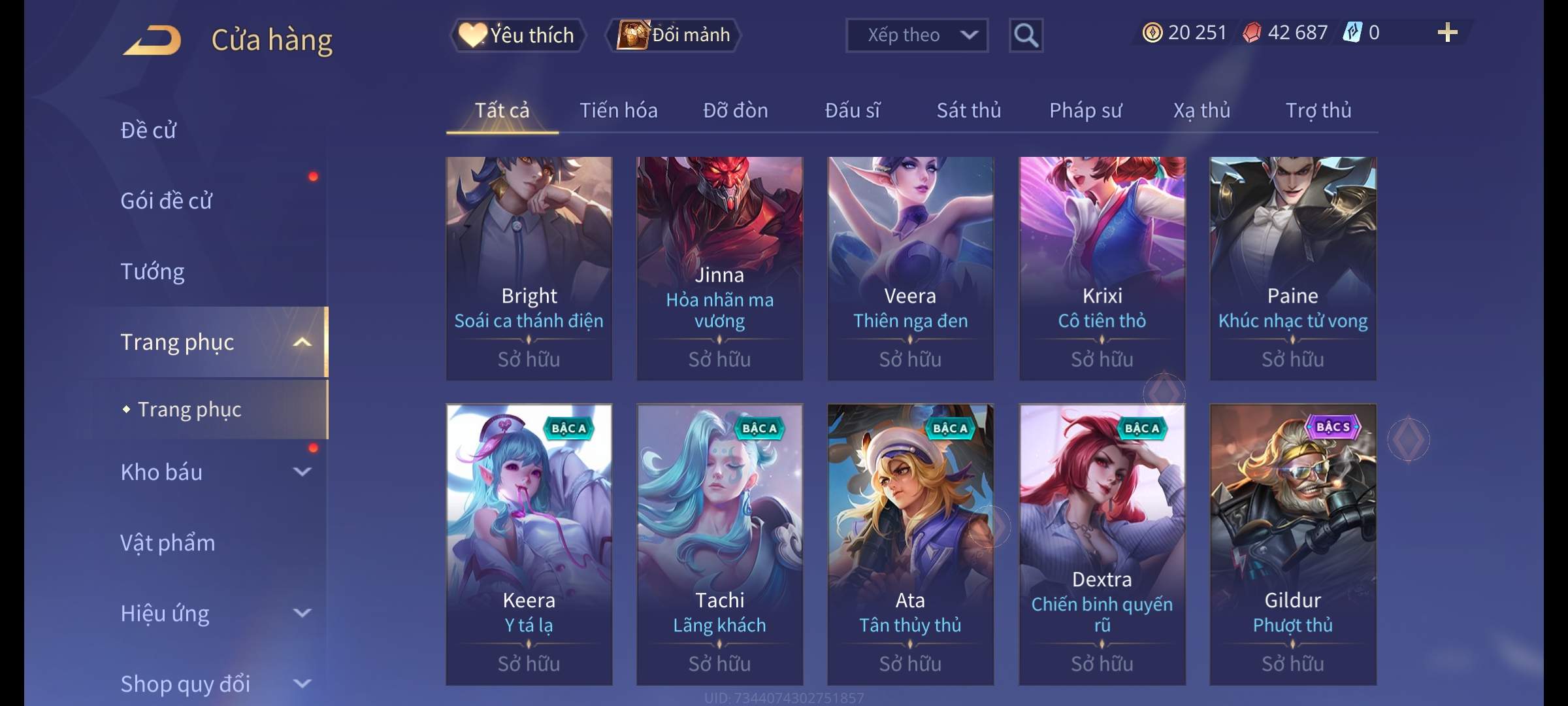Switch to the Sát thủ tab
The image size is (1568, 706).
[x=969, y=110]
